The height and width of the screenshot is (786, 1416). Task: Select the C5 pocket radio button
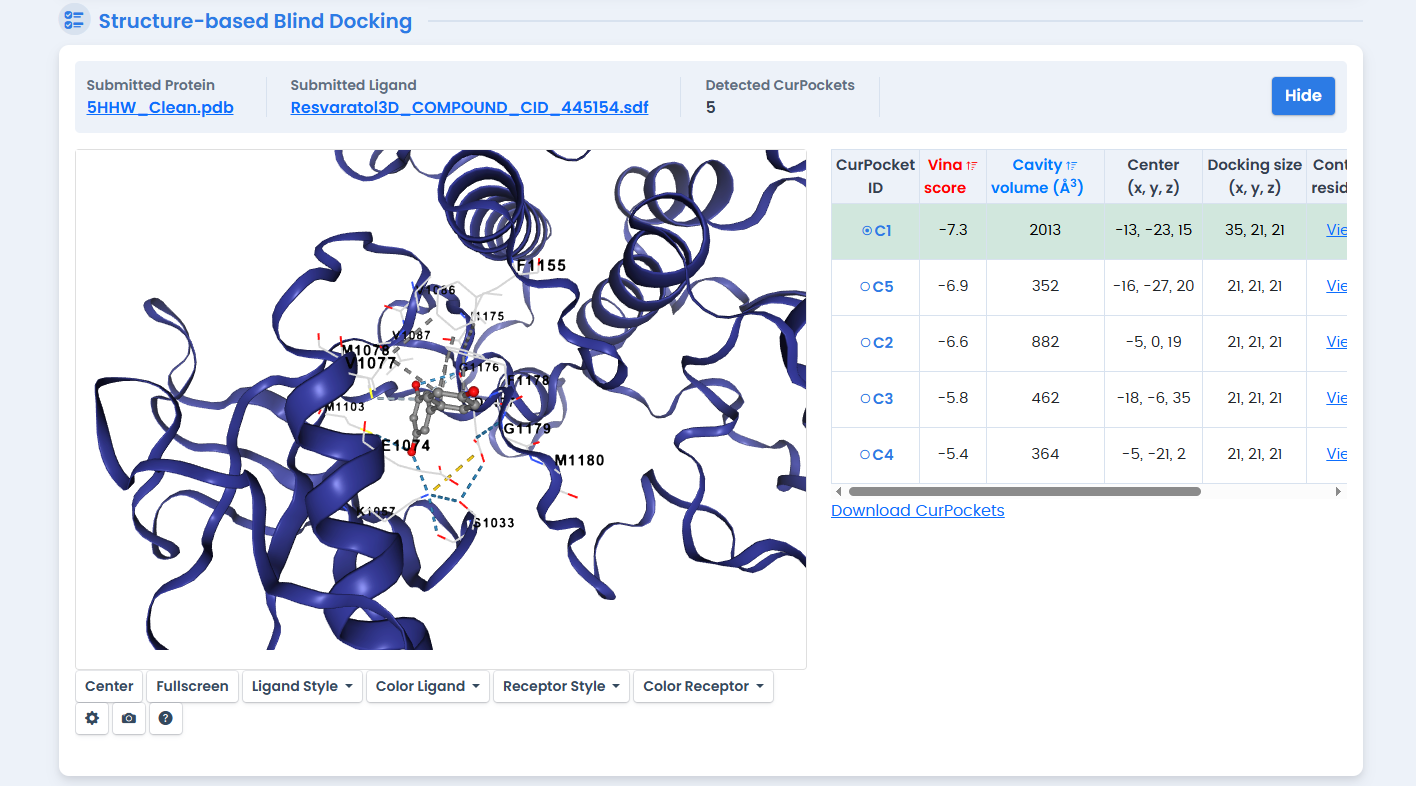(x=866, y=287)
